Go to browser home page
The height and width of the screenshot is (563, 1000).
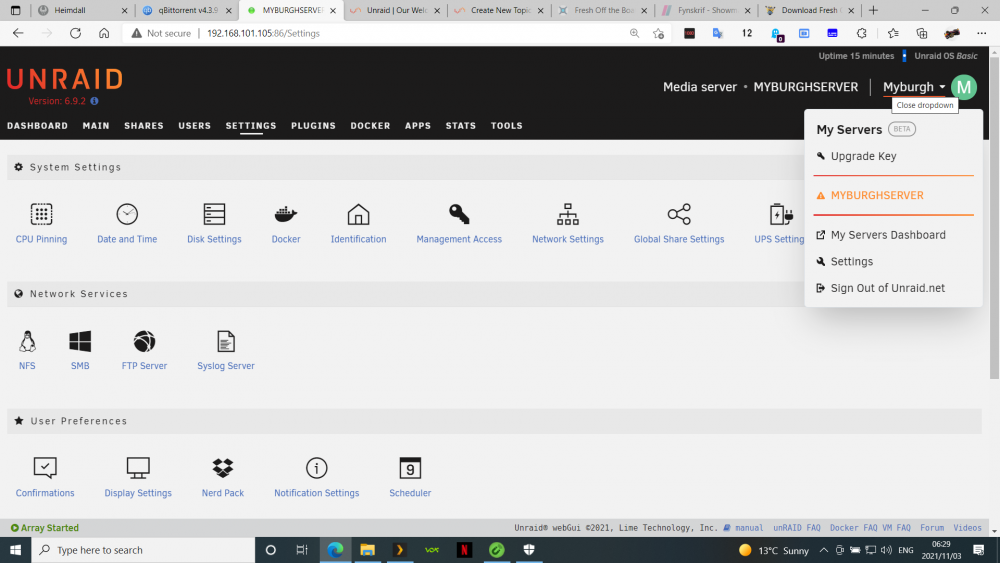pyautogui.click(x=104, y=33)
